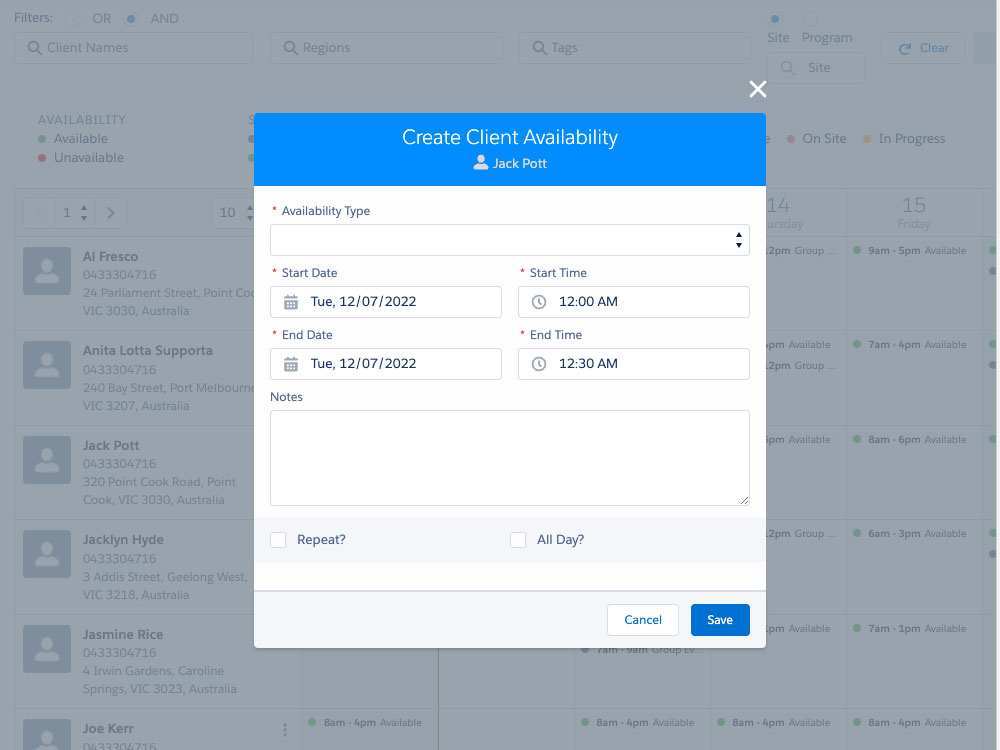This screenshot has width=1000, height=750.
Task: Enable the Repeat? checkbox
Action: point(278,540)
